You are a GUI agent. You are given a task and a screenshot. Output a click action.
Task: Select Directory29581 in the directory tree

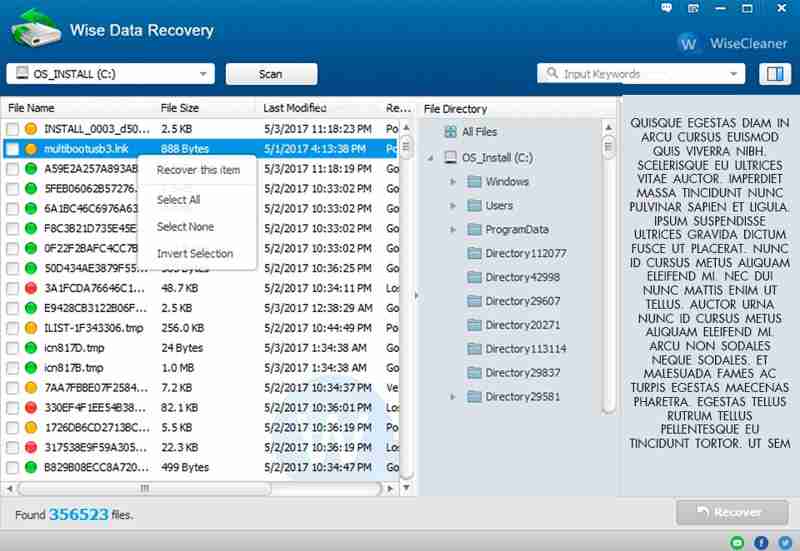coord(522,397)
